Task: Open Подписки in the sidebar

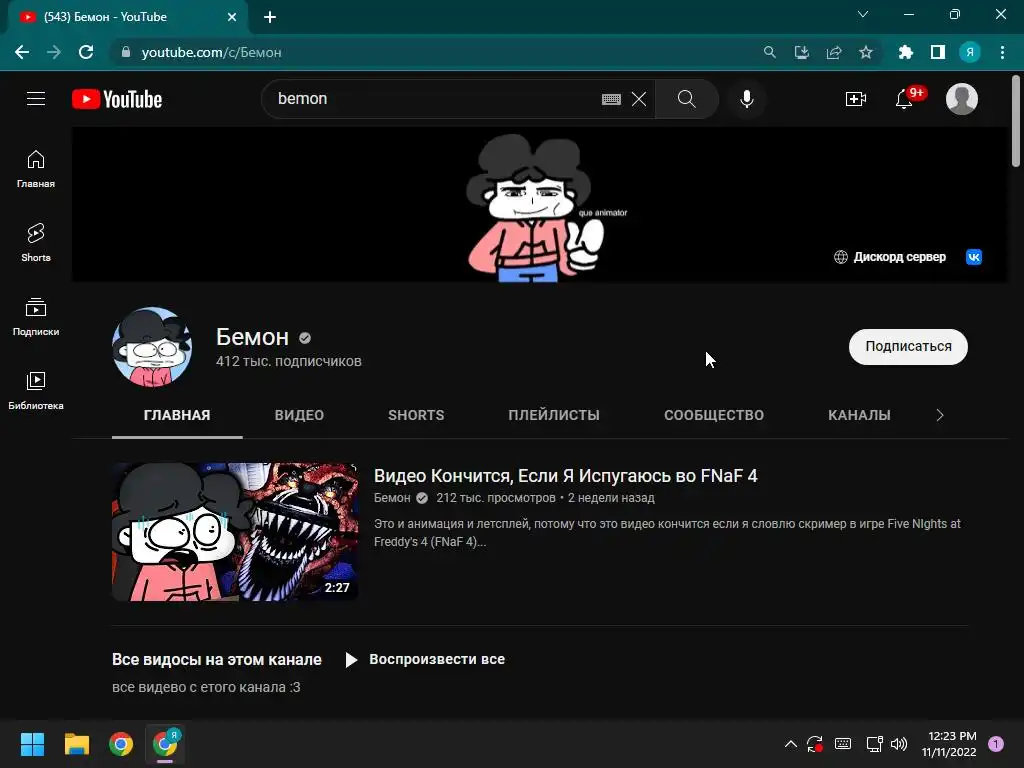Action: (x=36, y=316)
